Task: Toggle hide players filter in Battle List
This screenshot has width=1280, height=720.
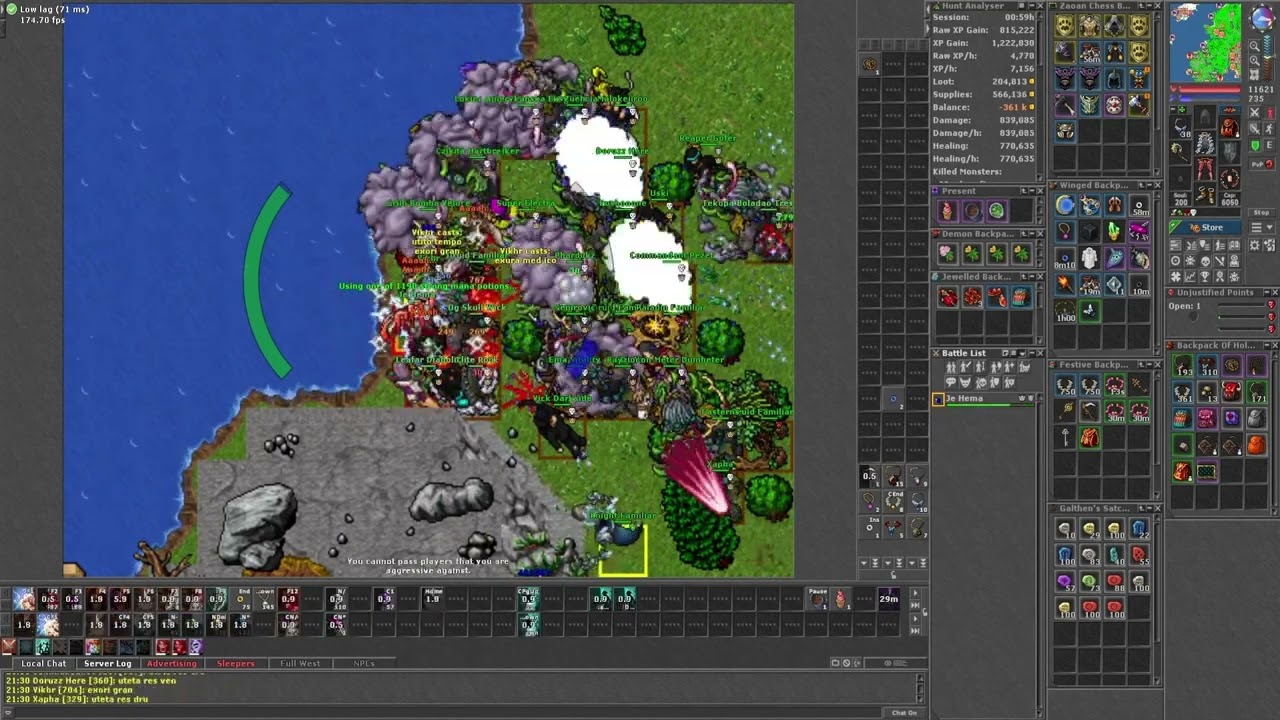Action: 951,366
